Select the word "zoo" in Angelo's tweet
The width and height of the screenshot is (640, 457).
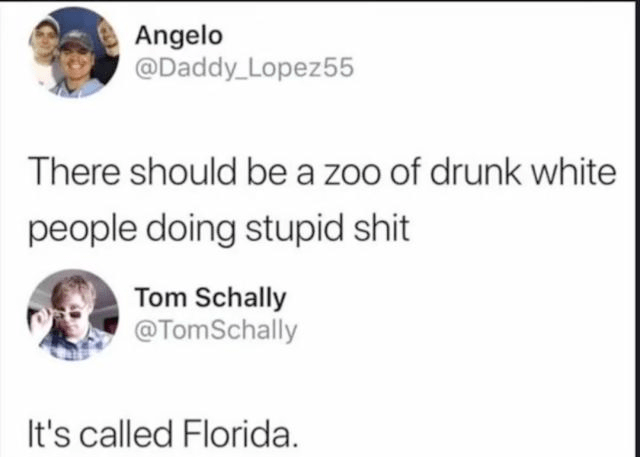tap(352, 172)
